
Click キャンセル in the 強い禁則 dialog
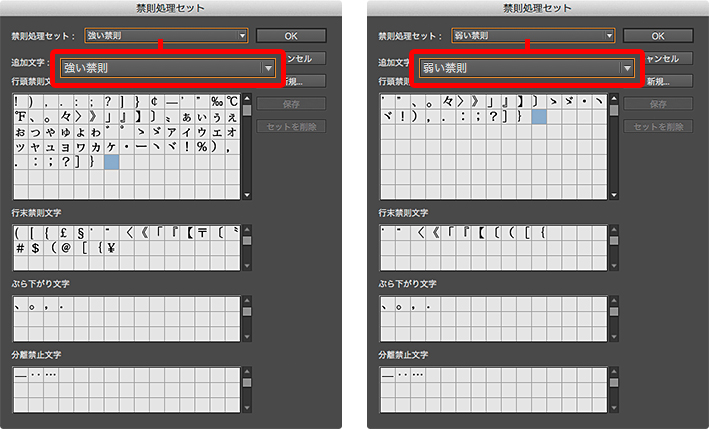(306, 58)
